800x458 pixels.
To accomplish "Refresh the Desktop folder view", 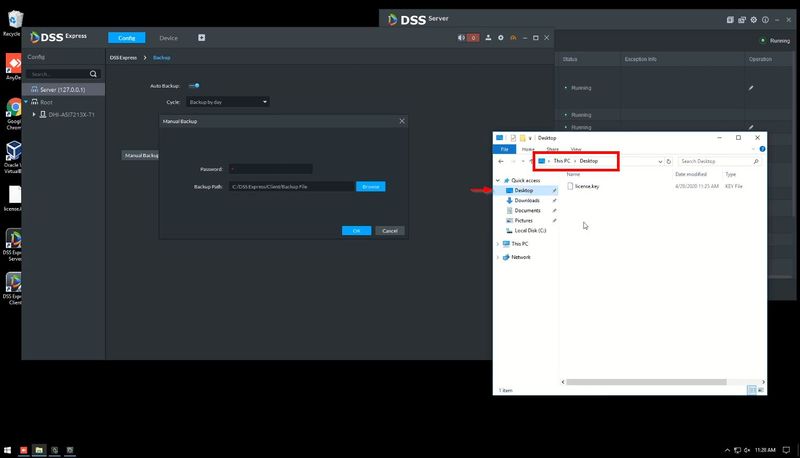I will click(668, 161).
